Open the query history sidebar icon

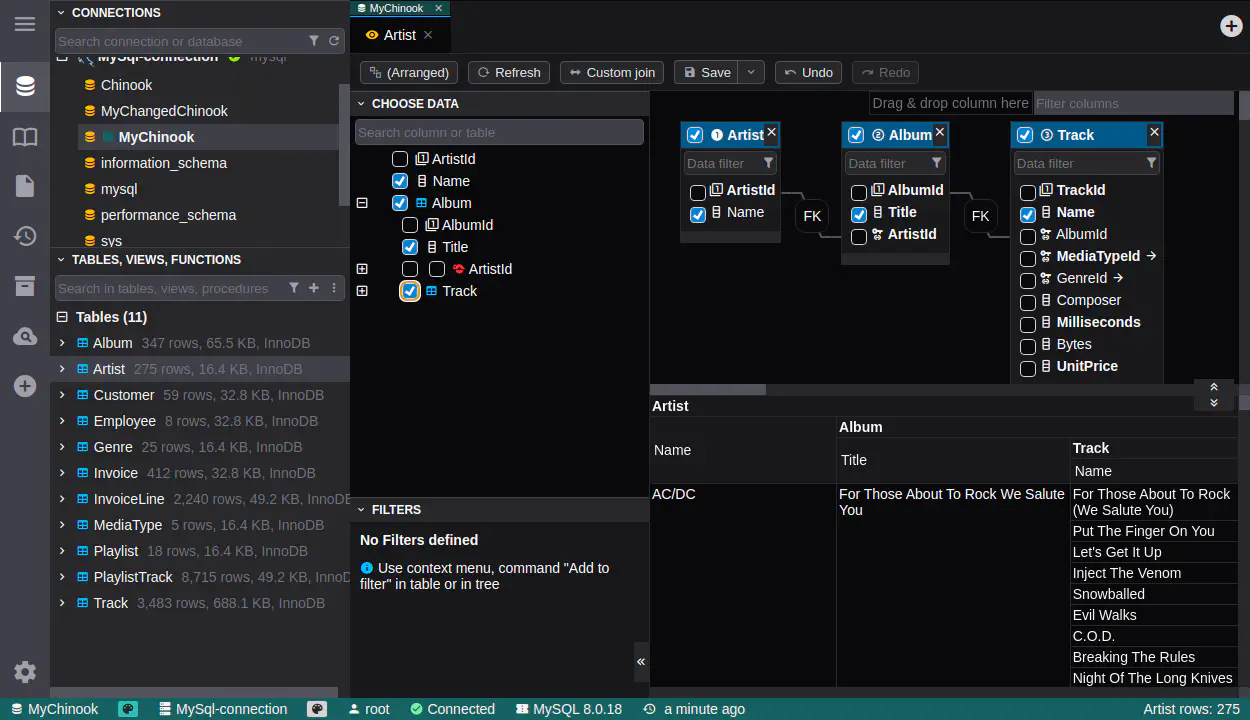[x=25, y=236]
